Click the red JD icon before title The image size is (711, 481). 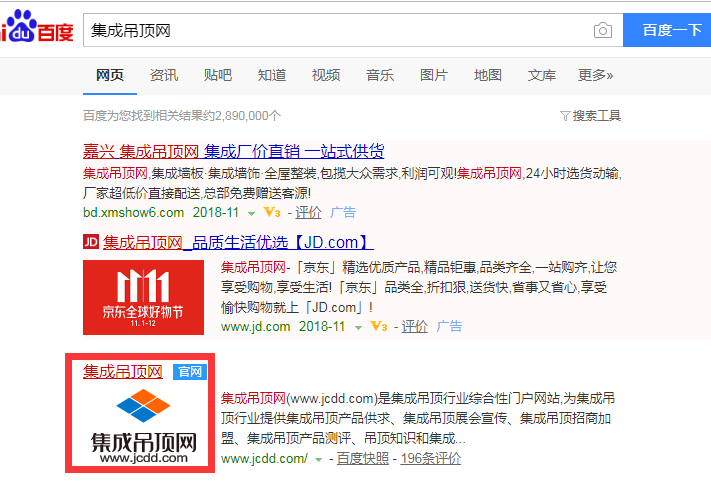(91, 242)
